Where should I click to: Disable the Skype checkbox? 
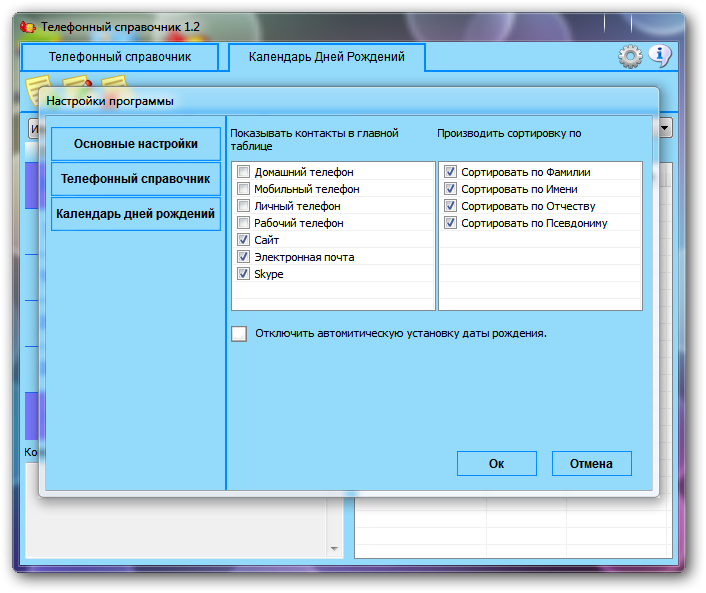244,274
